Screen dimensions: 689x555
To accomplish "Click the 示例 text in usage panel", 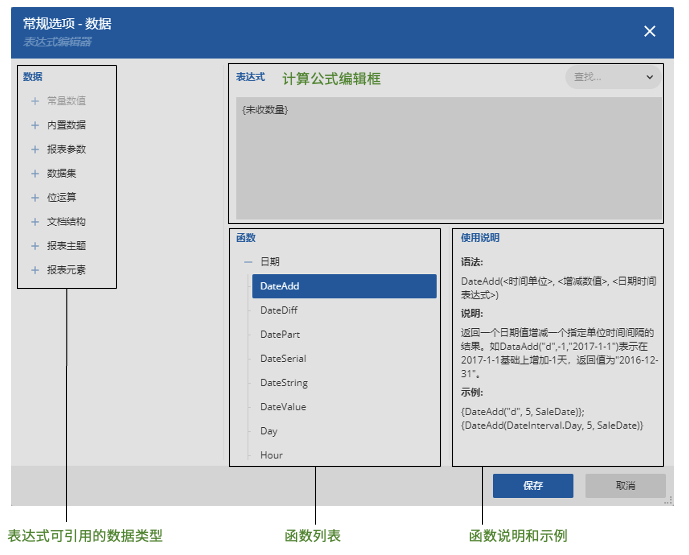I will (471, 392).
